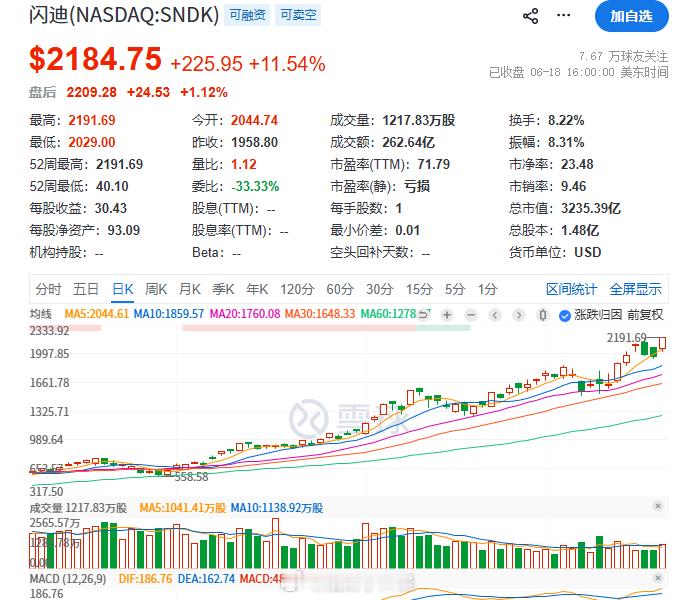Screen dimensions: 699x600
Task: Select the 年K chart tab
Action: point(257,289)
